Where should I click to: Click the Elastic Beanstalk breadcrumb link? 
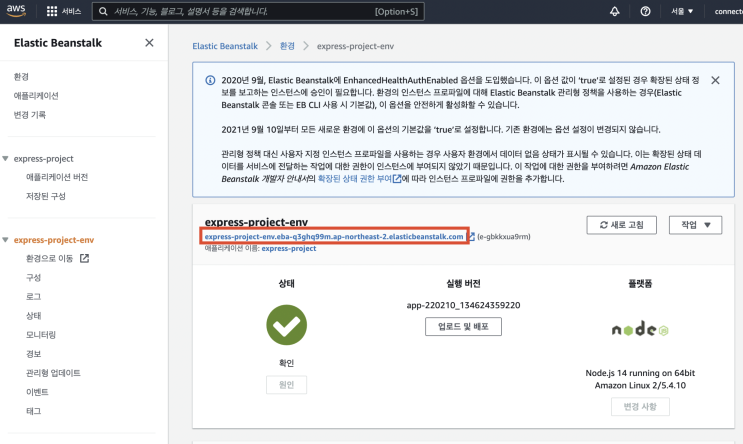[x=225, y=46]
